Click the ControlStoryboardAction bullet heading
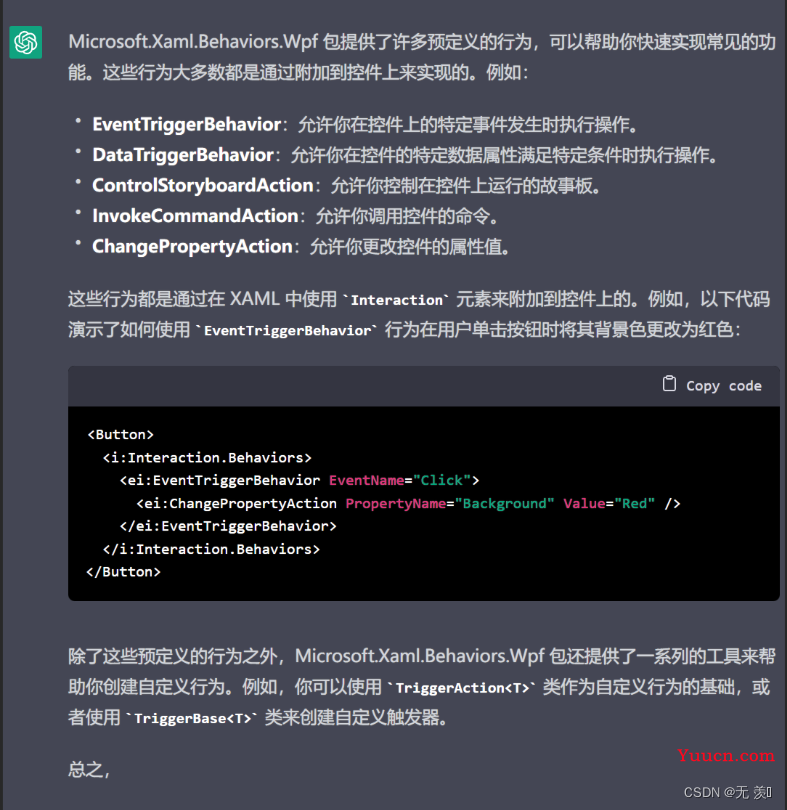 (203, 185)
